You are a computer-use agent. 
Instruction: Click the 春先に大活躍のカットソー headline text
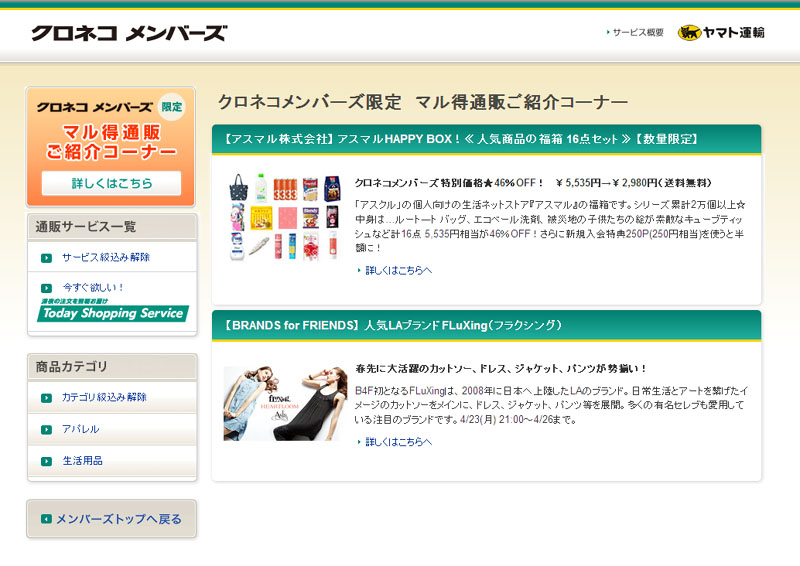point(501,369)
